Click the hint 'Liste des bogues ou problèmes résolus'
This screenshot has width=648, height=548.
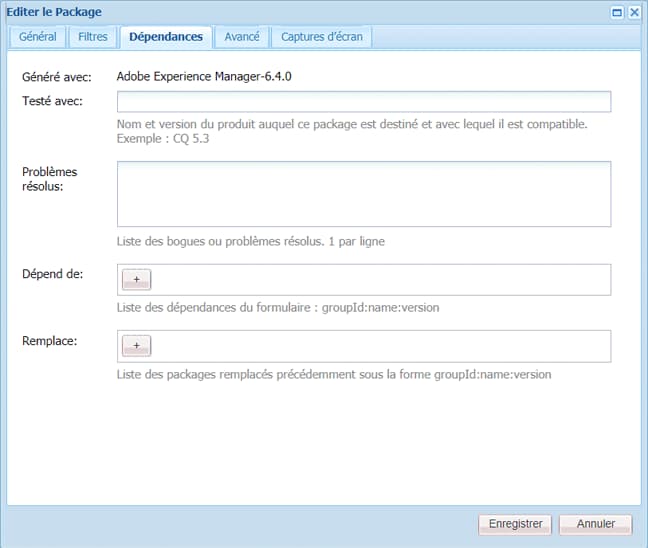(220, 241)
